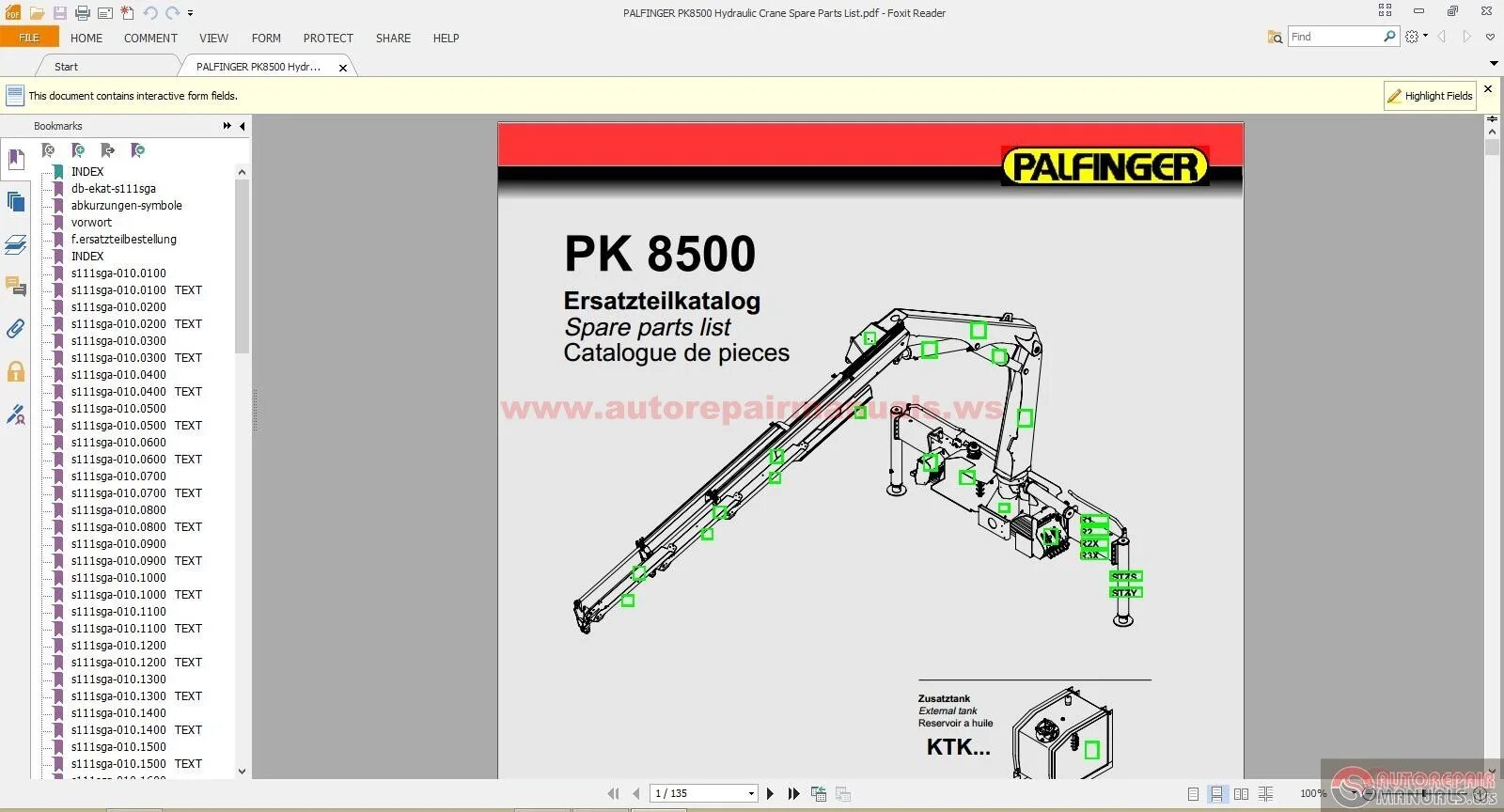Click bookmarks list scroll up arrow
The height and width of the screenshot is (812, 1504).
[242, 172]
